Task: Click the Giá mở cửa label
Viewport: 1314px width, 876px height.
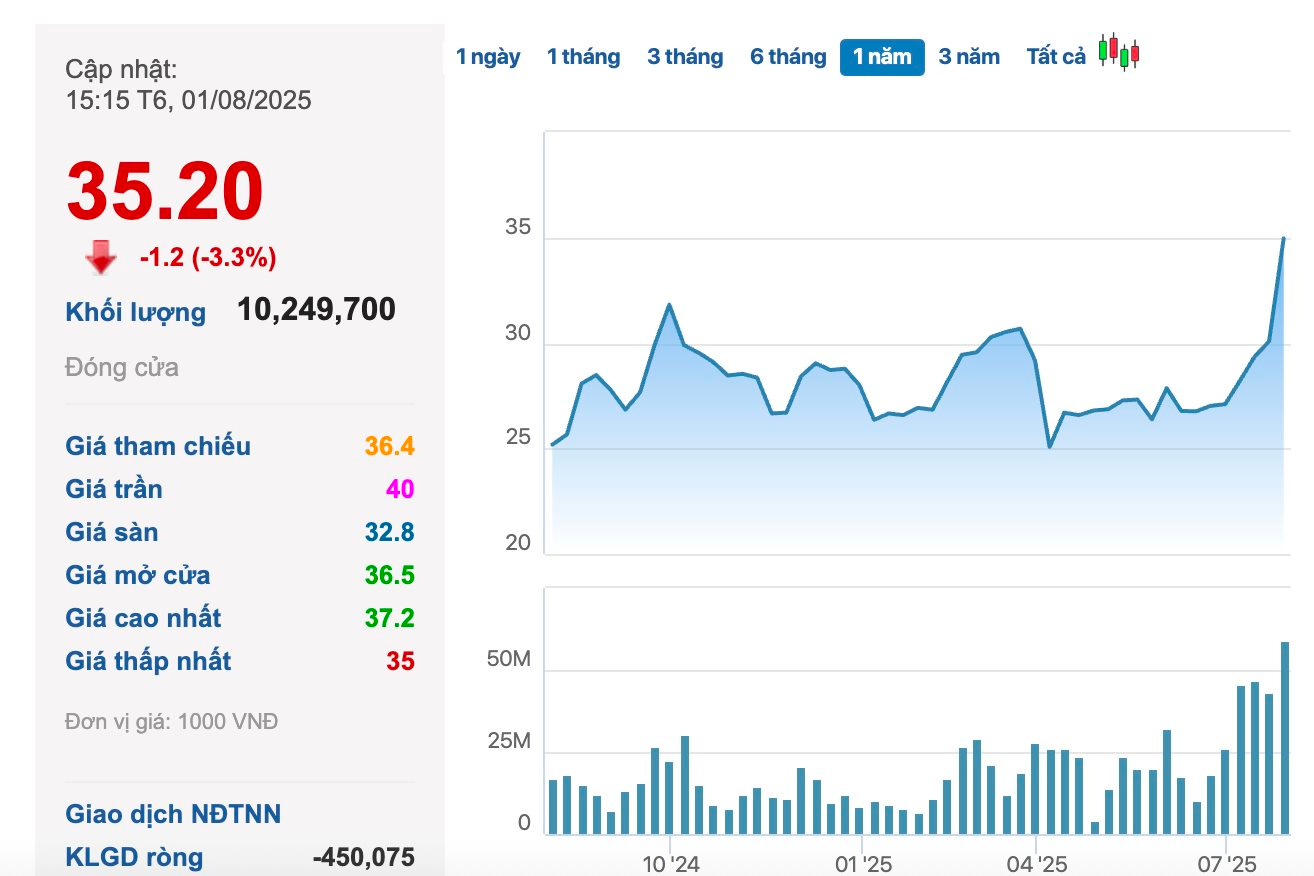Action: click(138, 575)
